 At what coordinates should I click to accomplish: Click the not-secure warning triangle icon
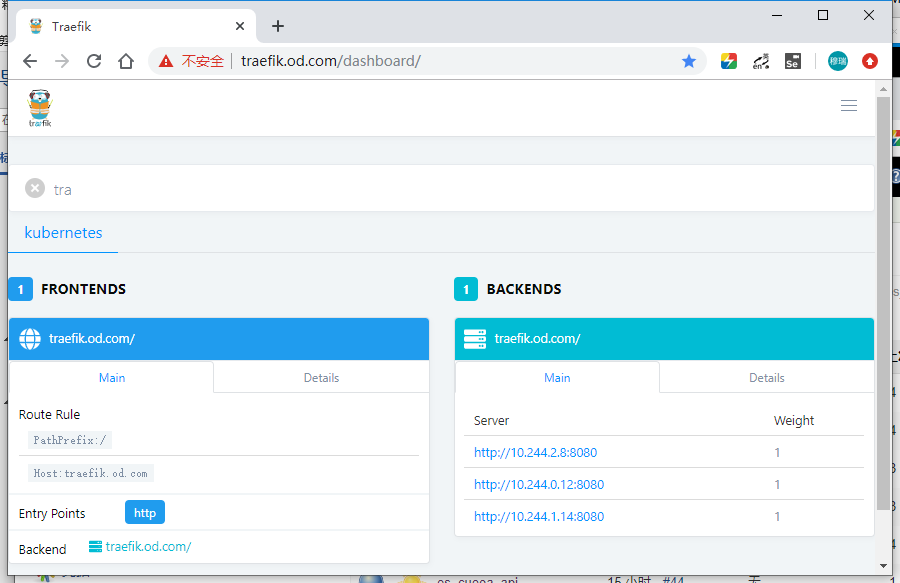tap(166, 61)
